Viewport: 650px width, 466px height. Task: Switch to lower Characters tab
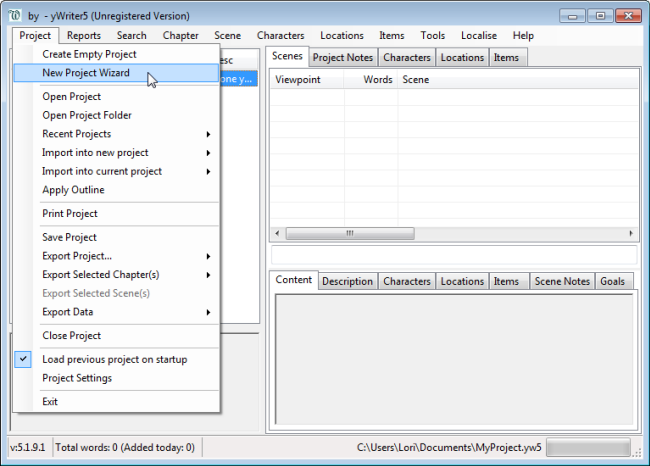[x=407, y=282]
